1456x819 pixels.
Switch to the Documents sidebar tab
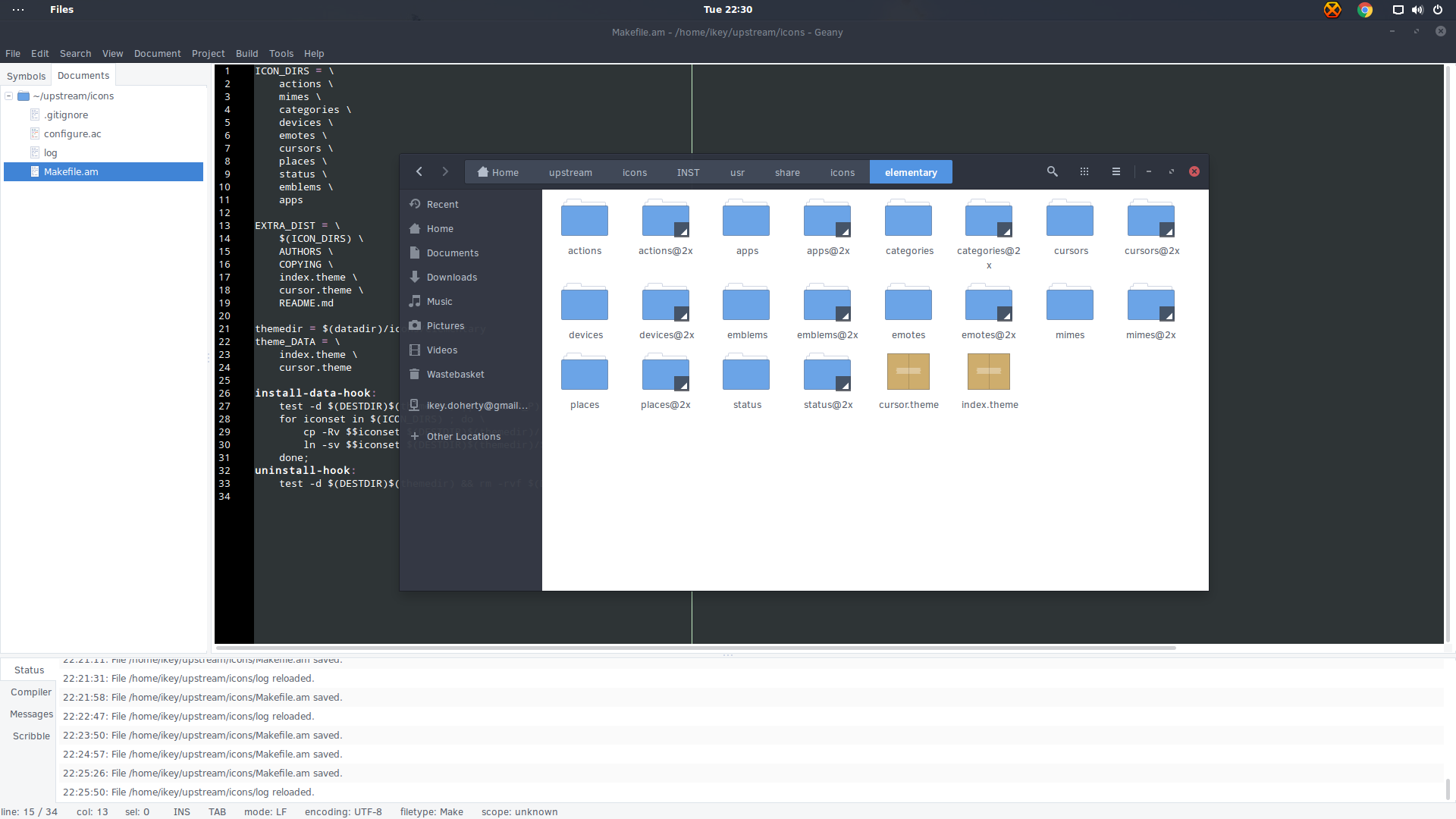pyautogui.click(x=83, y=75)
